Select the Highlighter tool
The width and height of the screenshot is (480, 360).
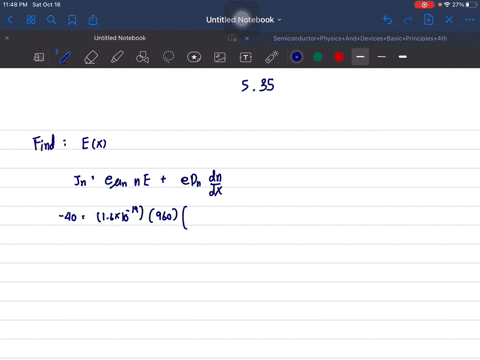pyautogui.click(x=117, y=57)
